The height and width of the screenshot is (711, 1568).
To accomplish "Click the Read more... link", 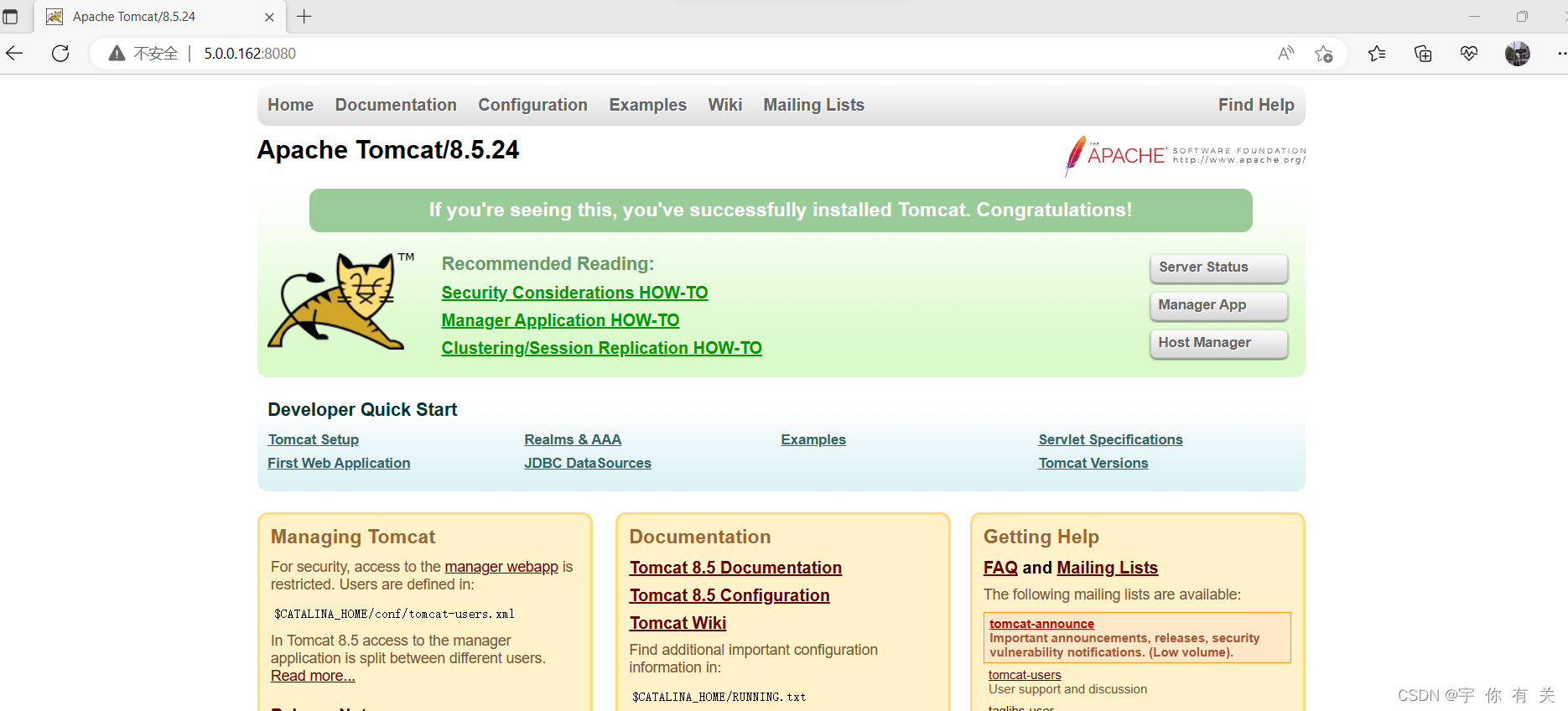I will point(313,676).
